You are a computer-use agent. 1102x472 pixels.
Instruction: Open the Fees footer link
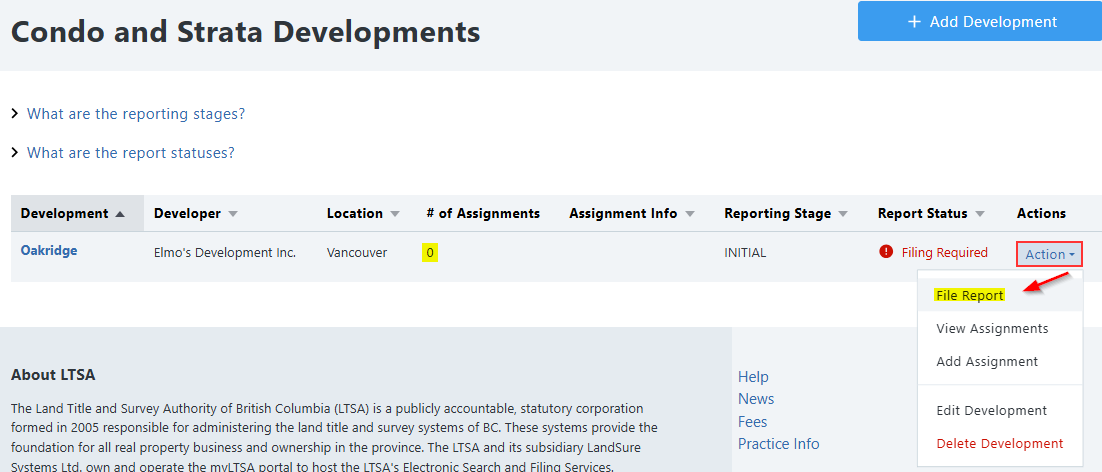click(752, 422)
